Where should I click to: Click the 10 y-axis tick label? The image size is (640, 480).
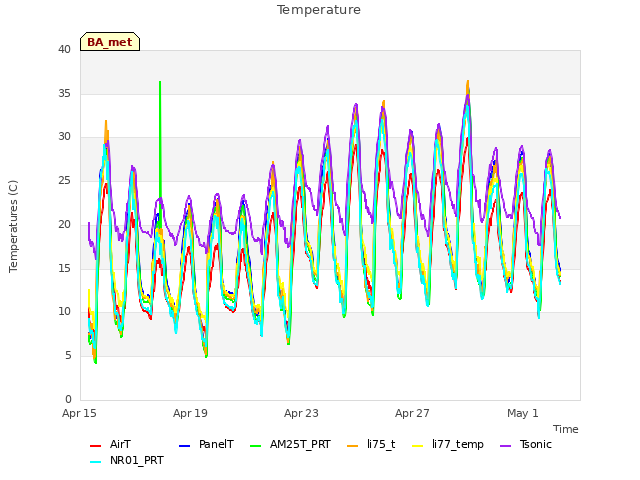coord(64,312)
